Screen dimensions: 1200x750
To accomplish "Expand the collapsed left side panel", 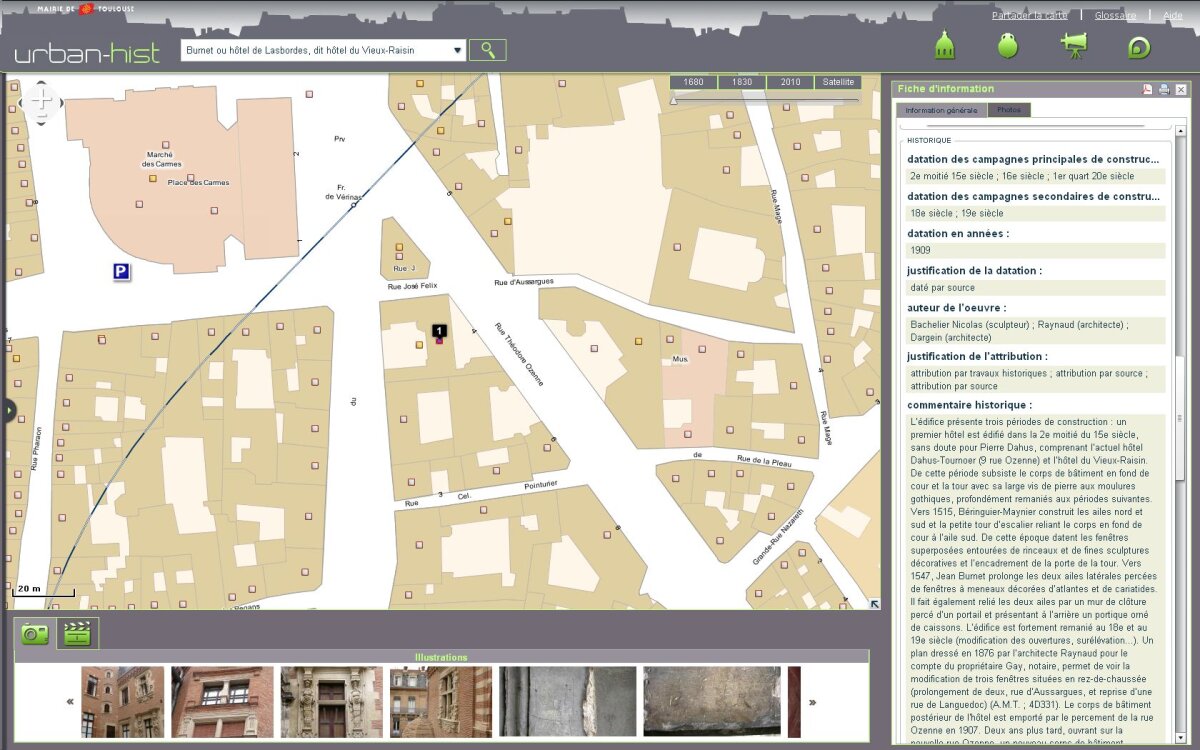I will (x=8, y=411).
